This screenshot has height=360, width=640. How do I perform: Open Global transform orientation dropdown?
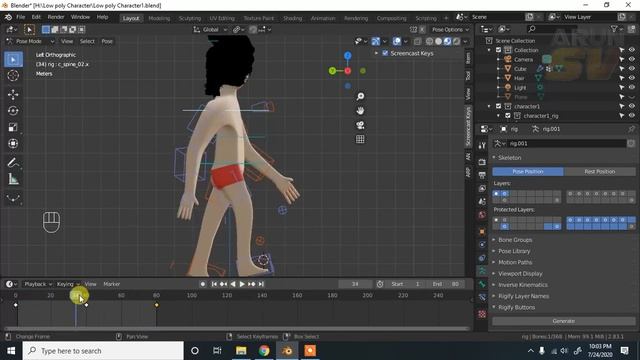[x=210, y=29]
